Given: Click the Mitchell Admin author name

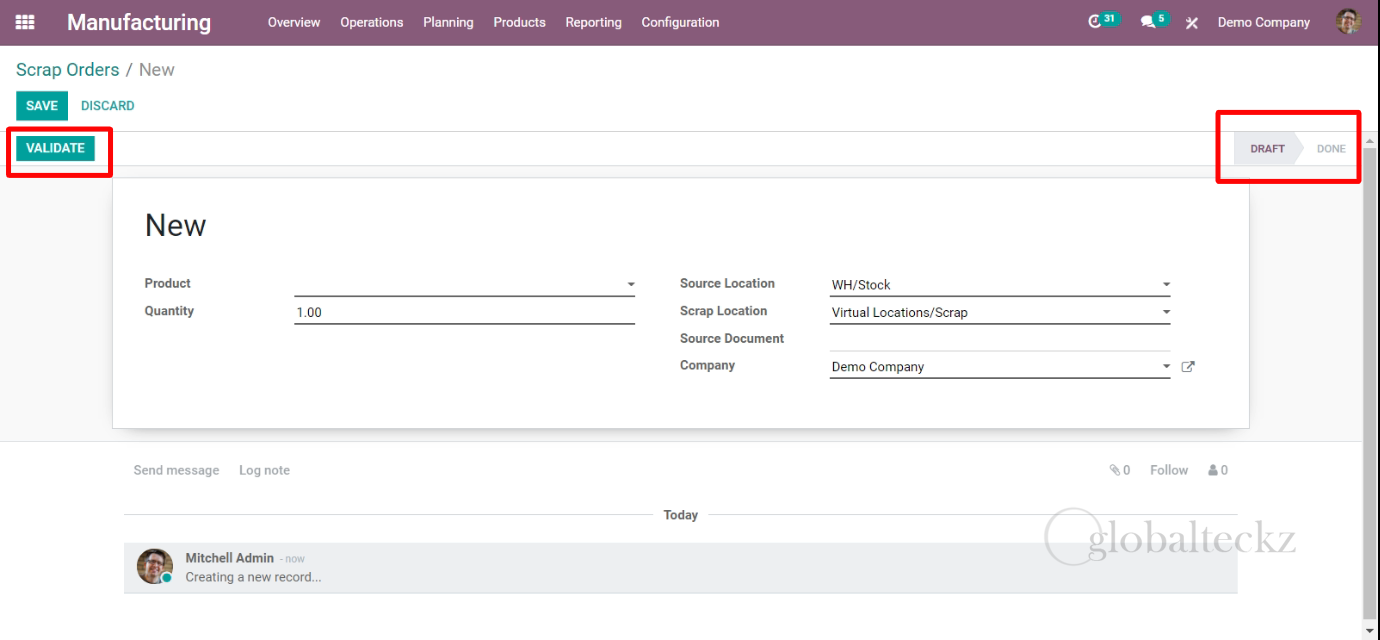Looking at the screenshot, I should pyautogui.click(x=229, y=558).
